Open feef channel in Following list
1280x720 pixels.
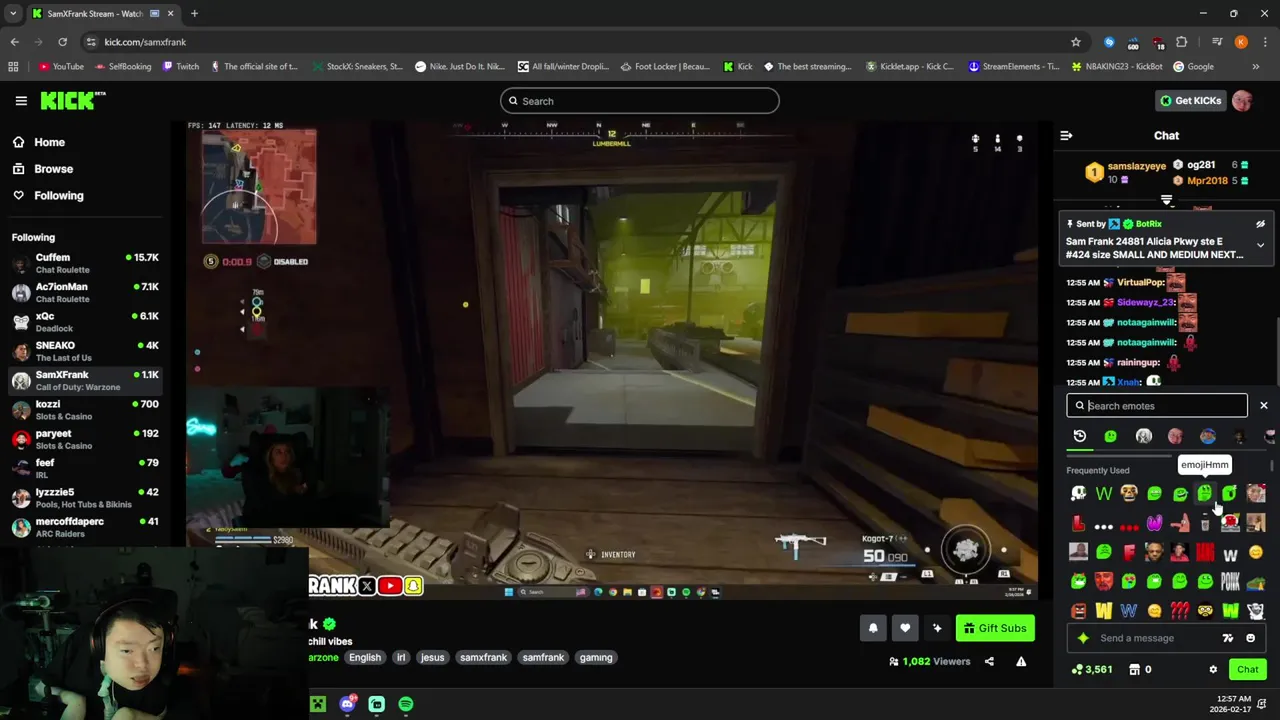click(85, 468)
